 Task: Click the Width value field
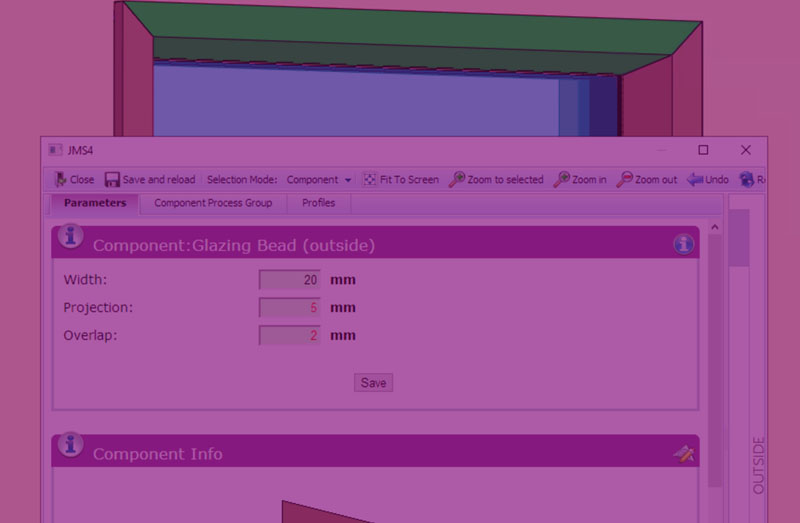290,280
